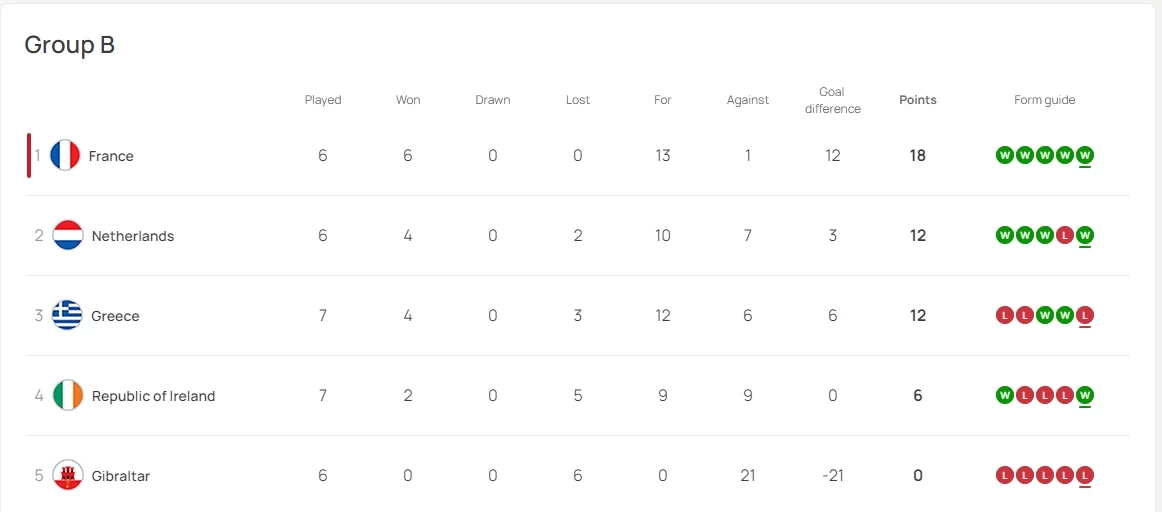Click the Republic of Ireland flag icon
The height and width of the screenshot is (512, 1162).
(67, 395)
